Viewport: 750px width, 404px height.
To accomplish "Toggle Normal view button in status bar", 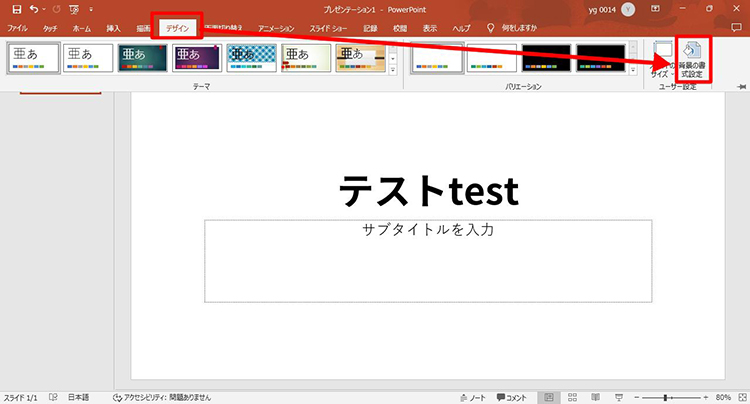I will point(550,397).
